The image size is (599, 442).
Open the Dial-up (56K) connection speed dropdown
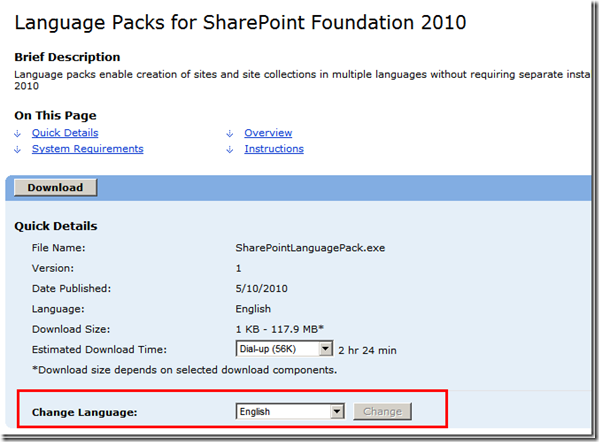(x=284, y=349)
